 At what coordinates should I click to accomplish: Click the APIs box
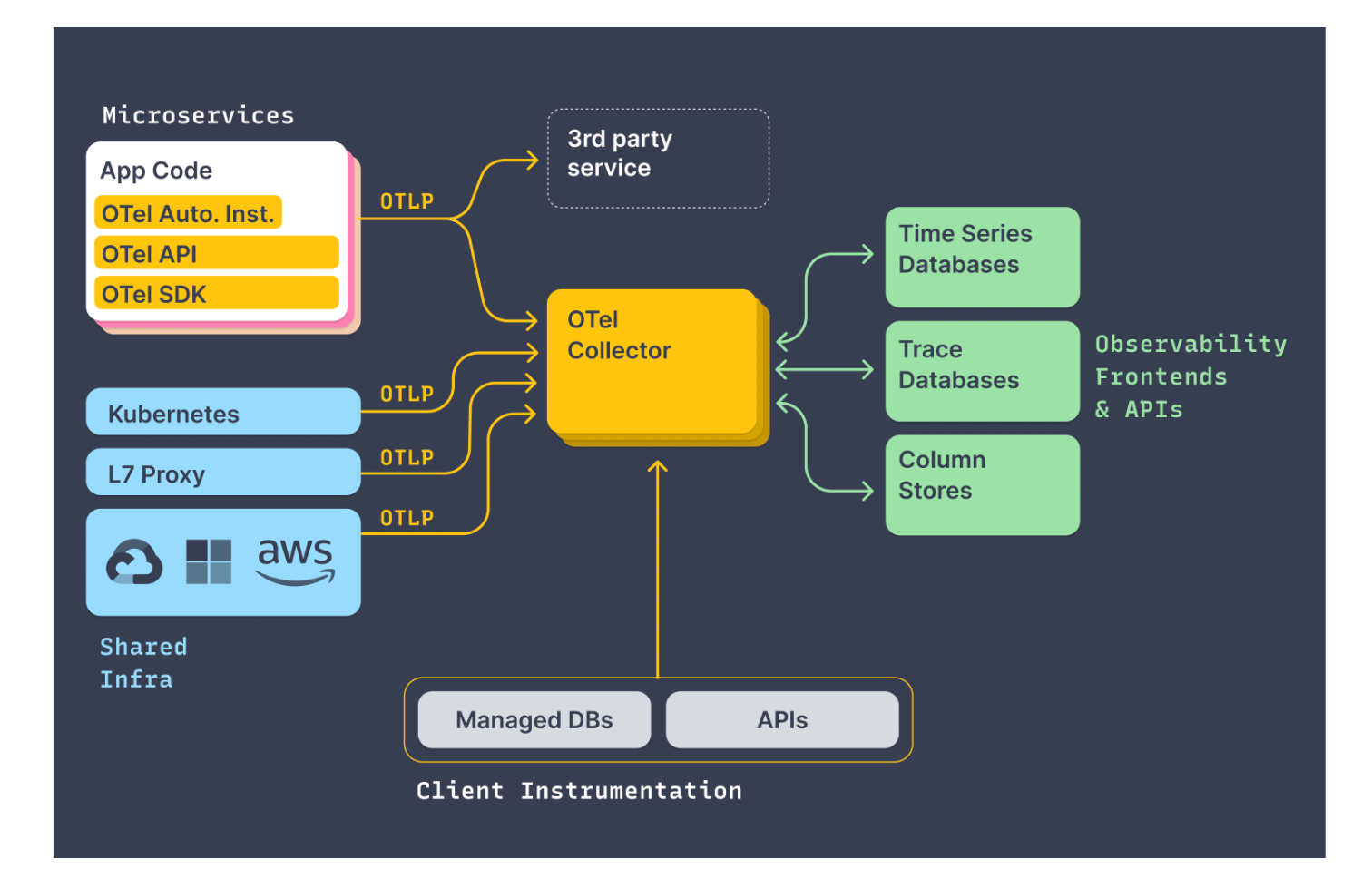(x=782, y=720)
